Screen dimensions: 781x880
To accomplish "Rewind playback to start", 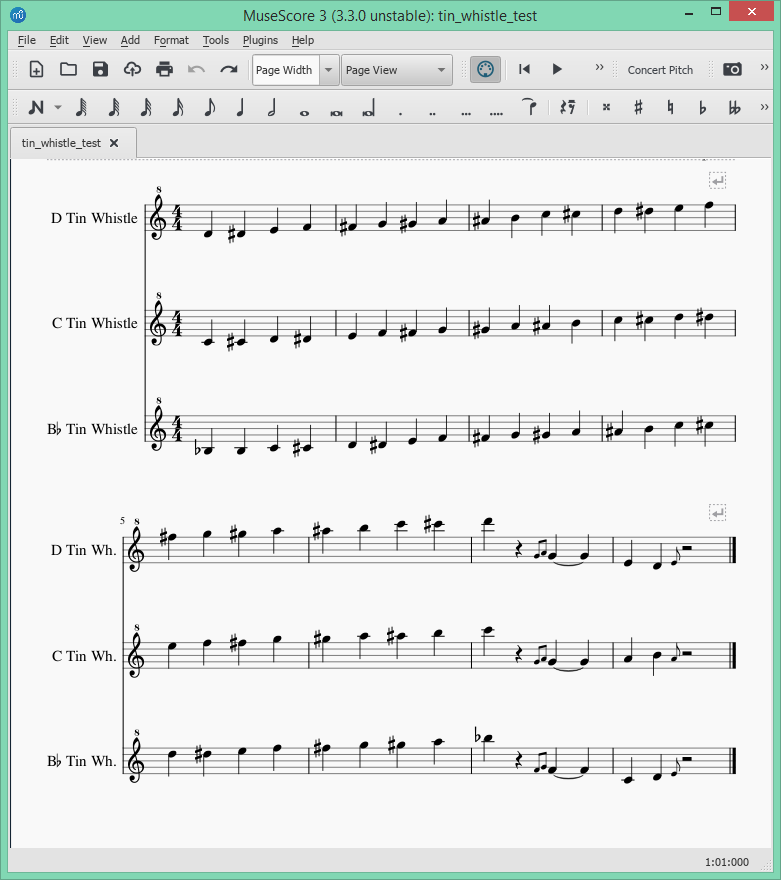I will point(525,70).
